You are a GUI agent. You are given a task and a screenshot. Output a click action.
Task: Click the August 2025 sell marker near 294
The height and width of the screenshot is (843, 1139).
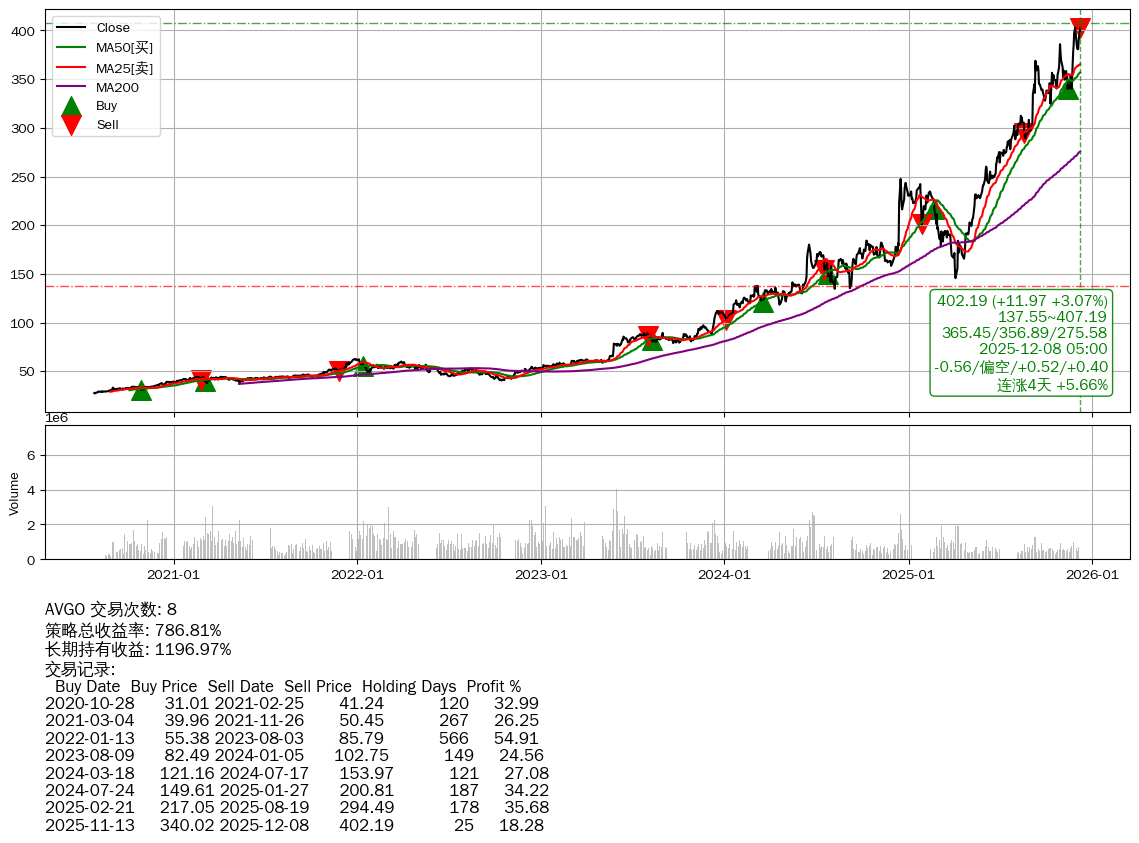pos(1023,133)
